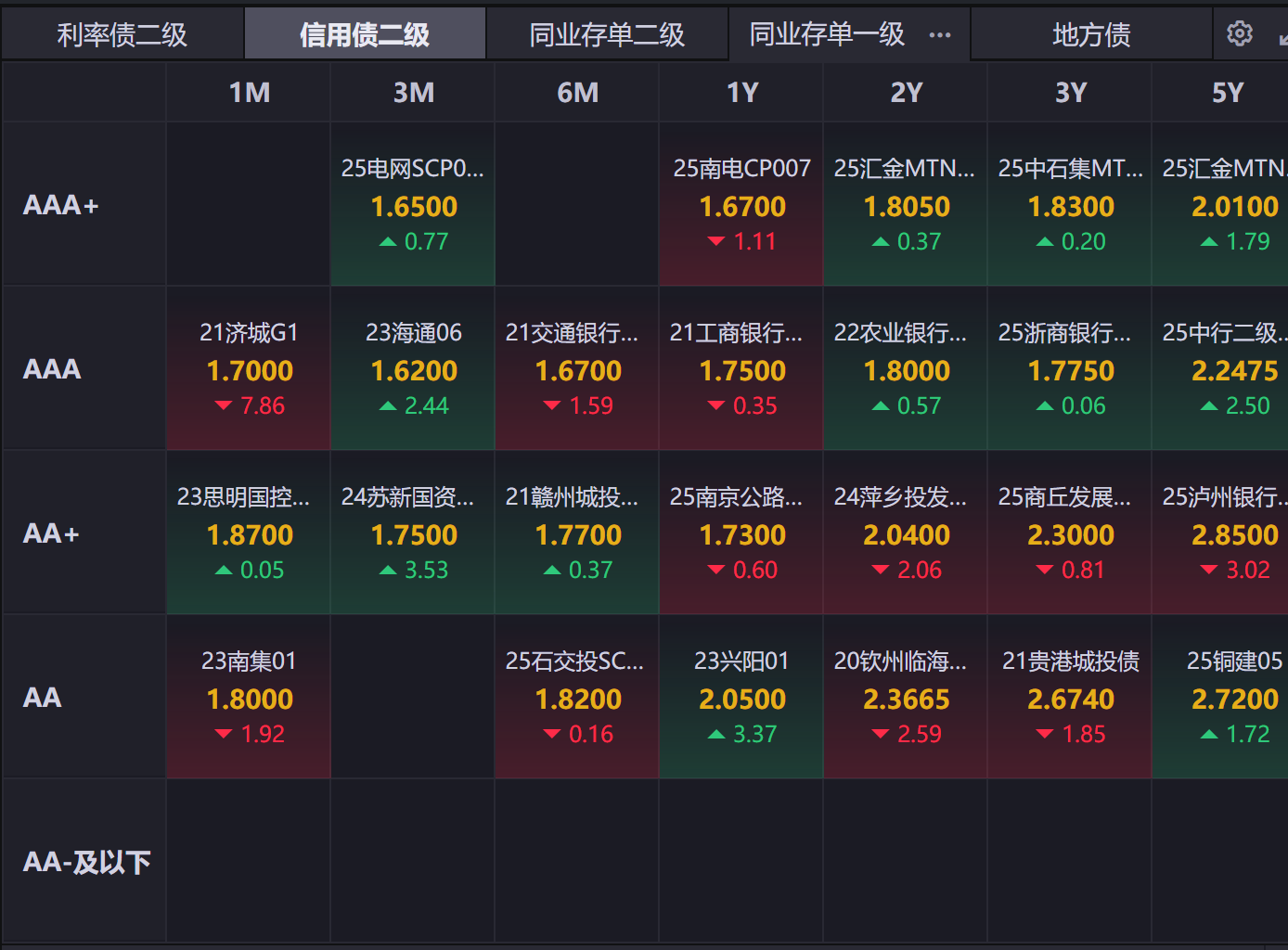Open the 21济城G1 bond cell
1288x950 pixels.
(x=249, y=369)
